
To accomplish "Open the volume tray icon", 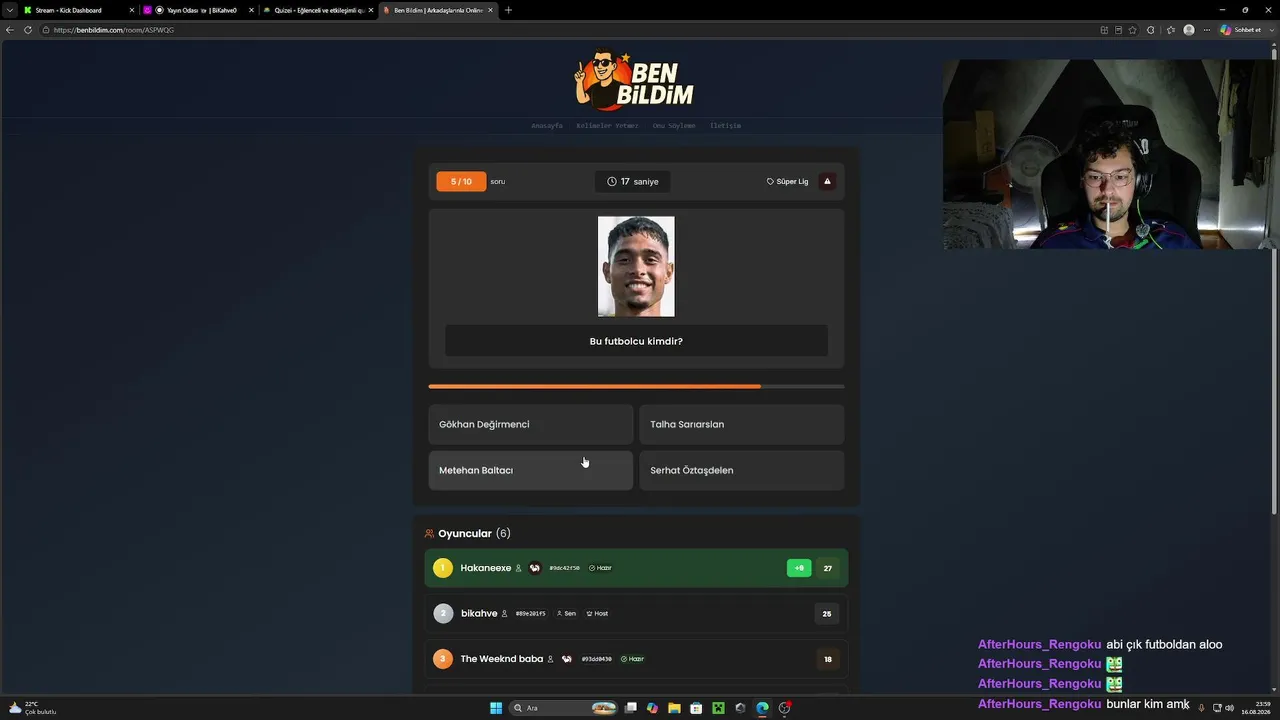I will click(x=1229, y=708).
